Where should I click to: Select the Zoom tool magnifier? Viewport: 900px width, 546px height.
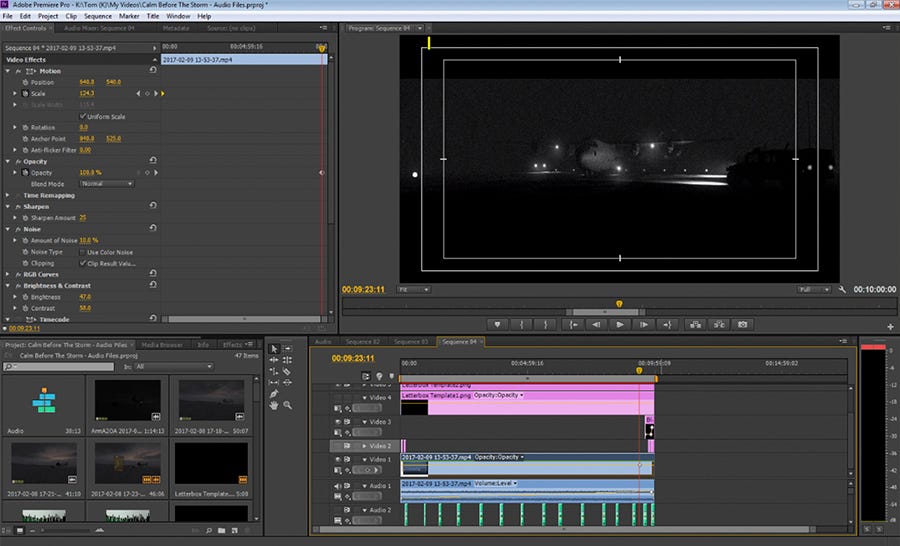point(287,405)
